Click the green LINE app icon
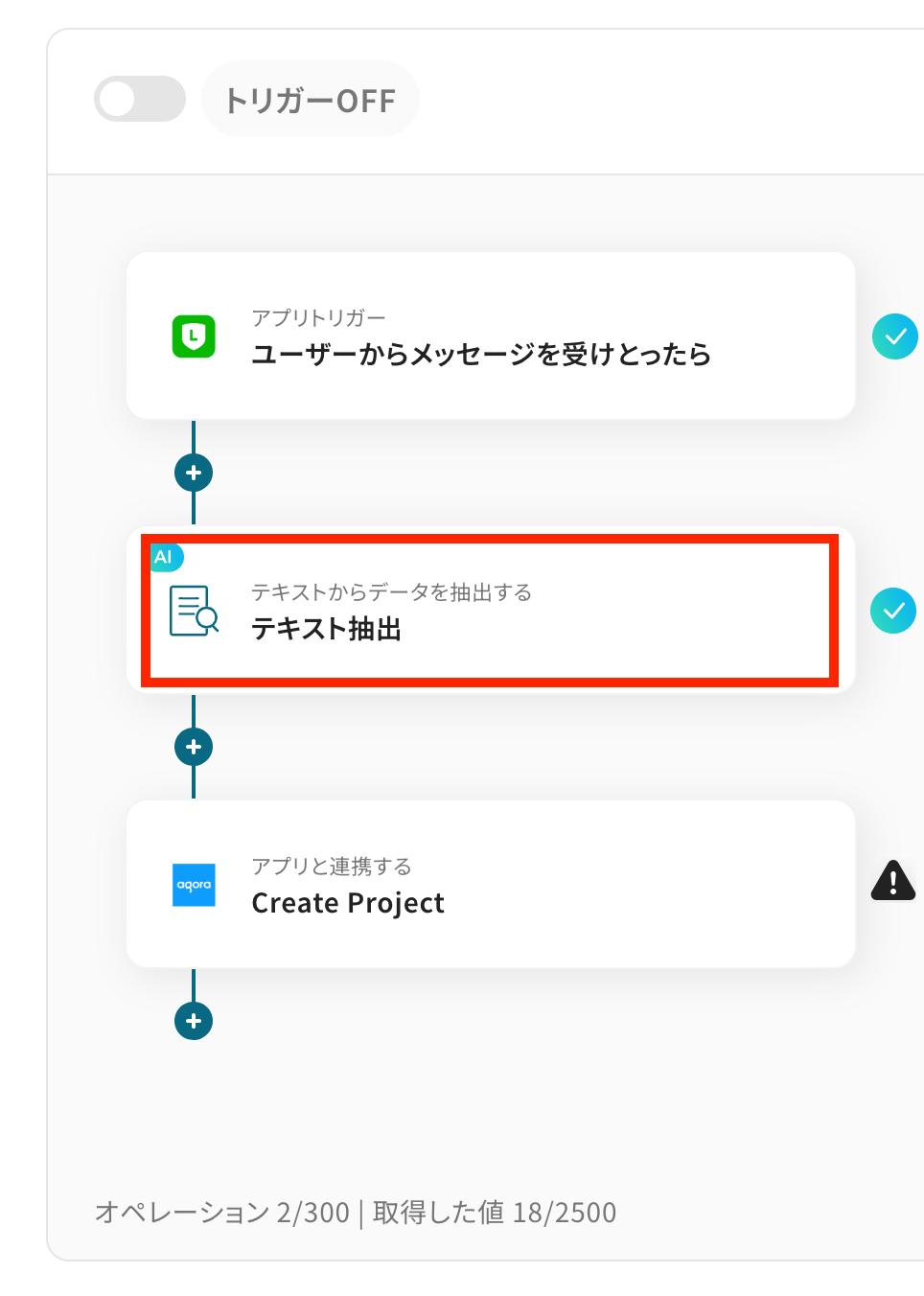The height and width of the screenshot is (1296, 924). pos(194,336)
